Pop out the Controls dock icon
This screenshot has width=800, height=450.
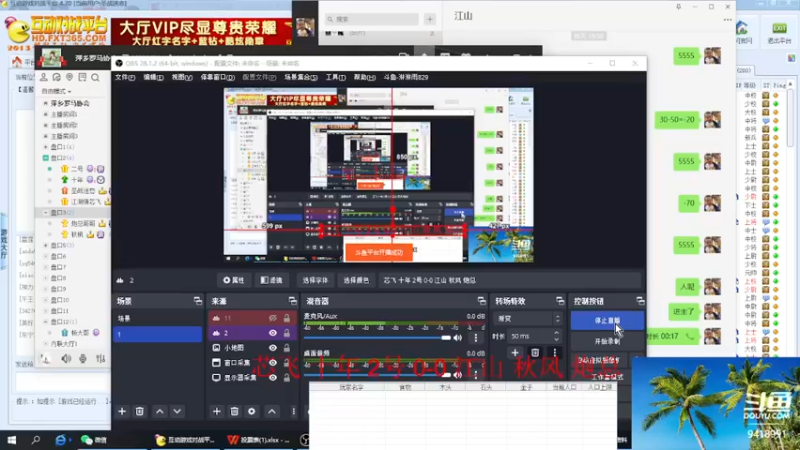coord(640,301)
